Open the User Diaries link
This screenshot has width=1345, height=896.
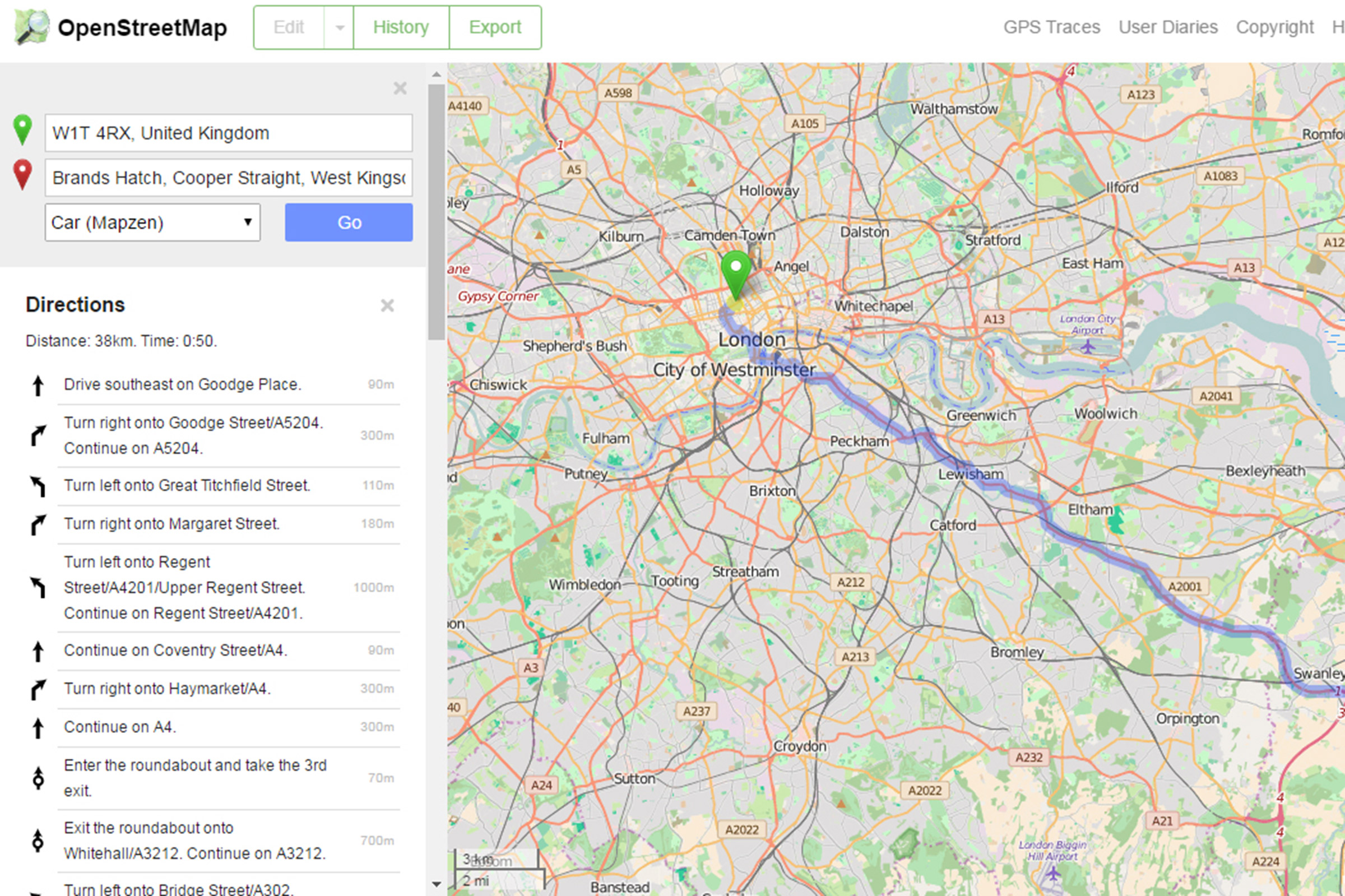click(1168, 27)
